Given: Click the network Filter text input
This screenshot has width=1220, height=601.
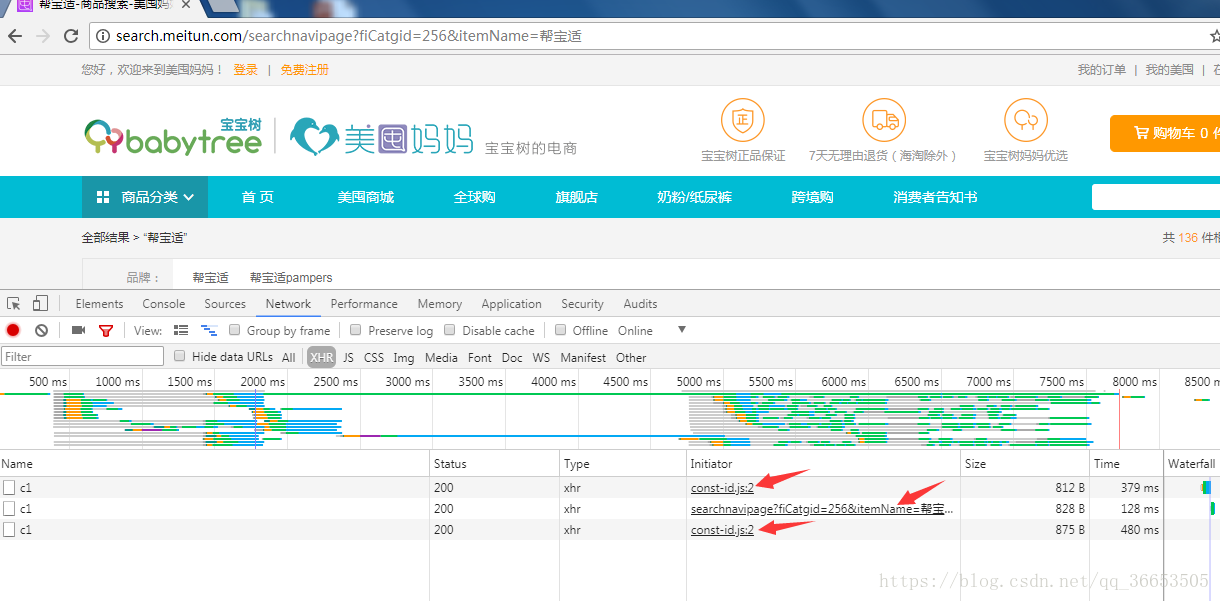Looking at the screenshot, I should click(82, 356).
